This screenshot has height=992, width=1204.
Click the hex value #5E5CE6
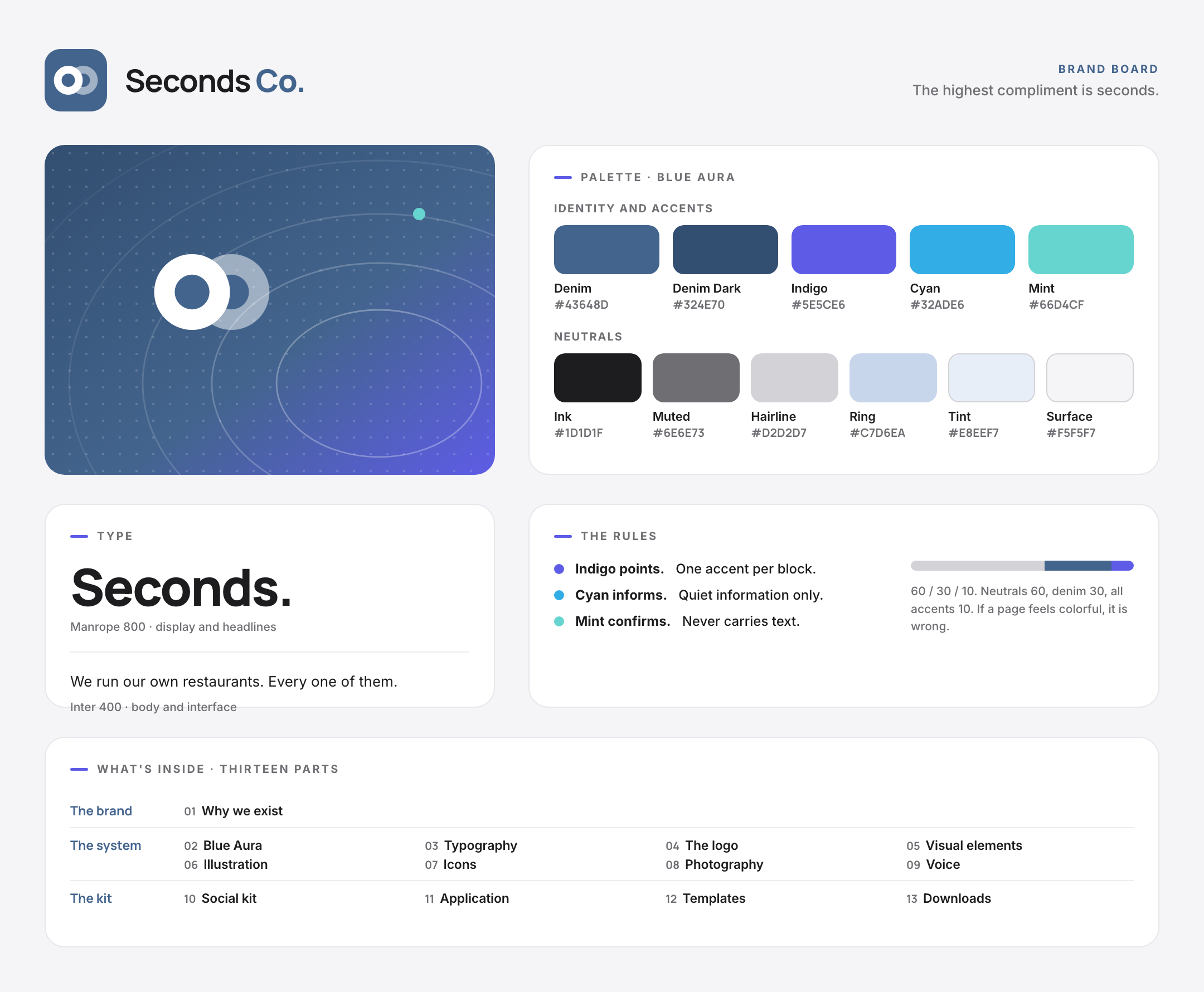tap(818, 305)
